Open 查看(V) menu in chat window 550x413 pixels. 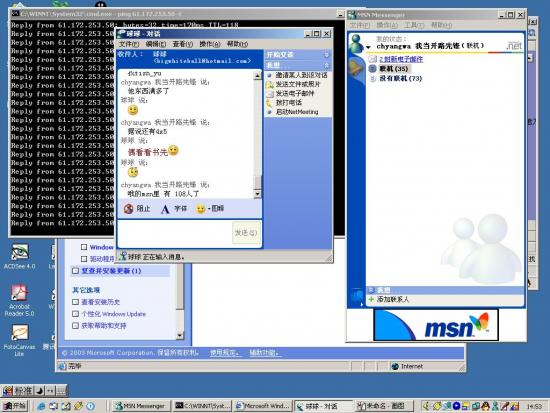pyautogui.click(x=182, y=44)
